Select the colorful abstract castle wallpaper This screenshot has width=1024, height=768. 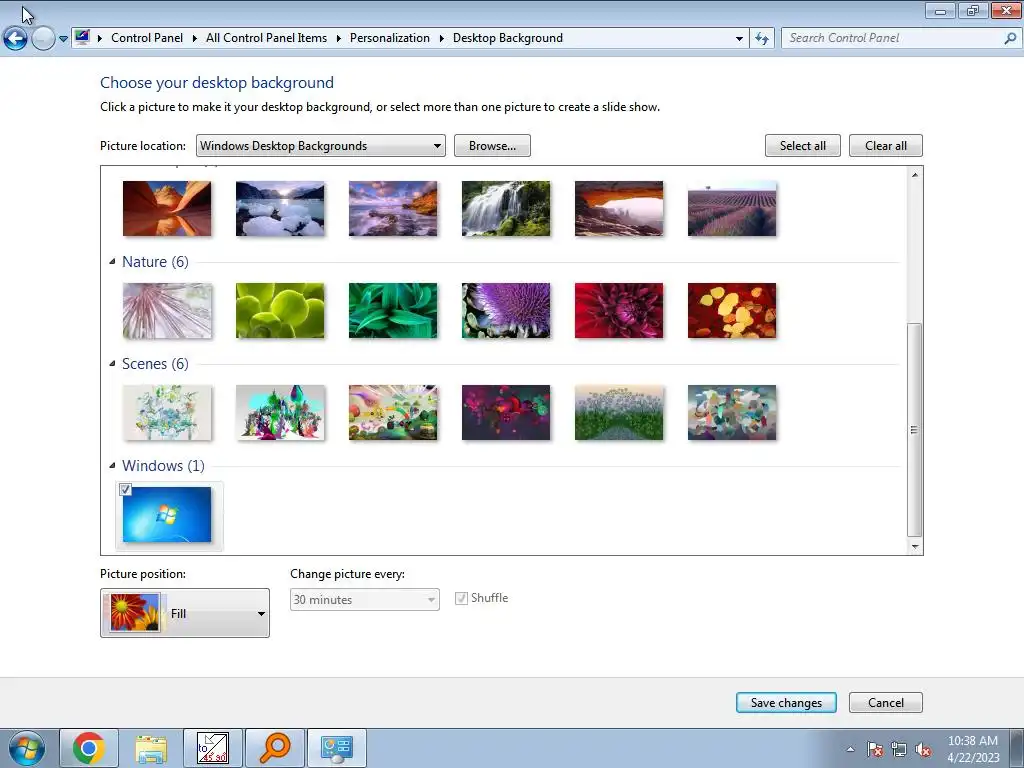click(280, 412)
